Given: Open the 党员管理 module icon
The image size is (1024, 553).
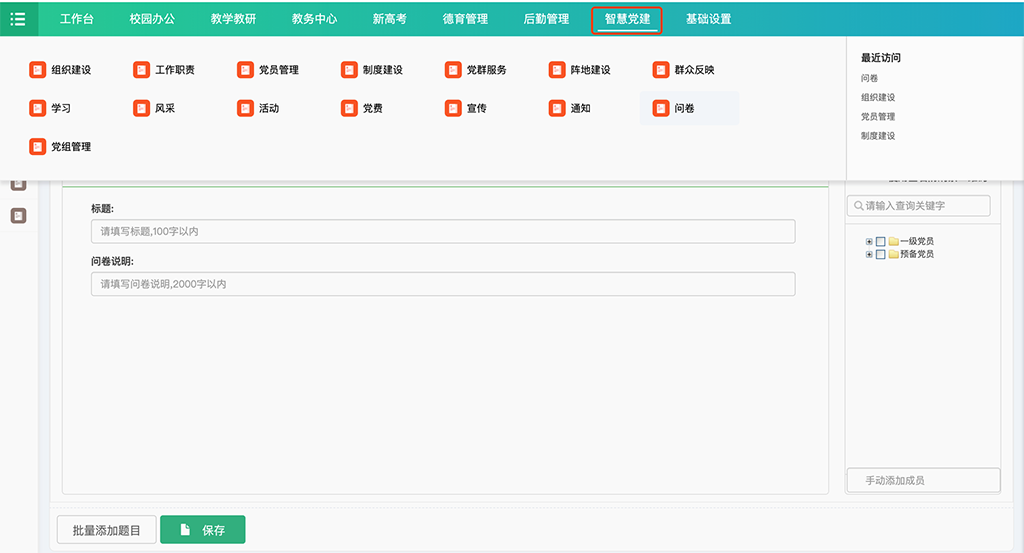Looking at the screenshot, I should click(x=245, y=70).
